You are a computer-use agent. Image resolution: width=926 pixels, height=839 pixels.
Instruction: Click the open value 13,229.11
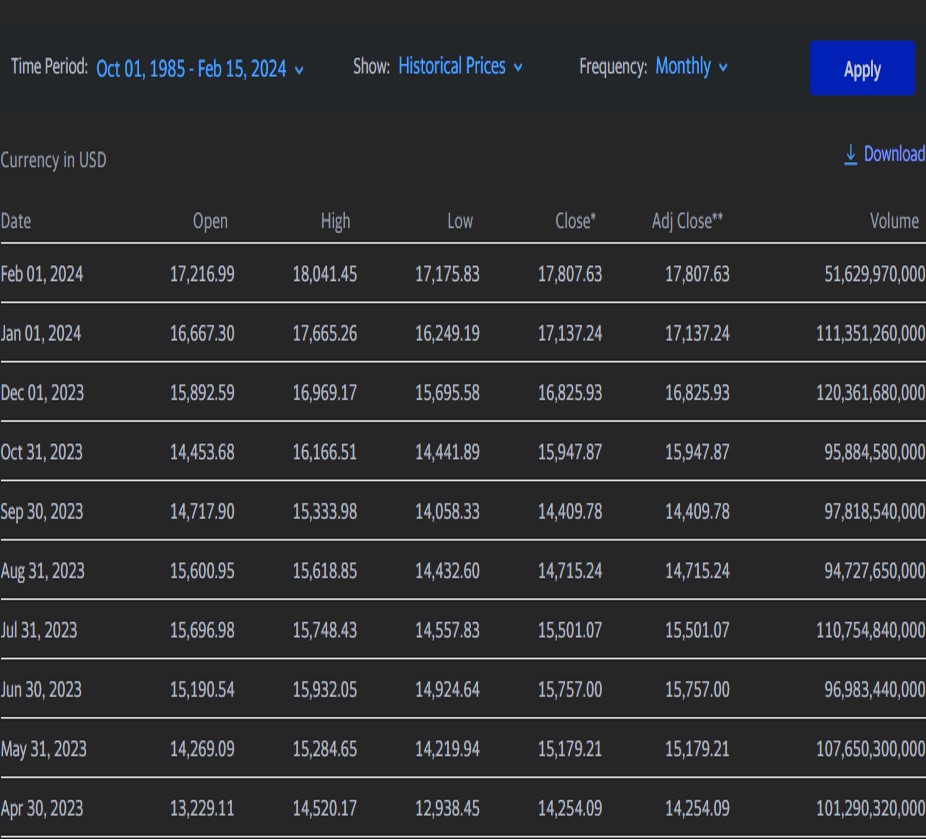(x=202, y=808)
